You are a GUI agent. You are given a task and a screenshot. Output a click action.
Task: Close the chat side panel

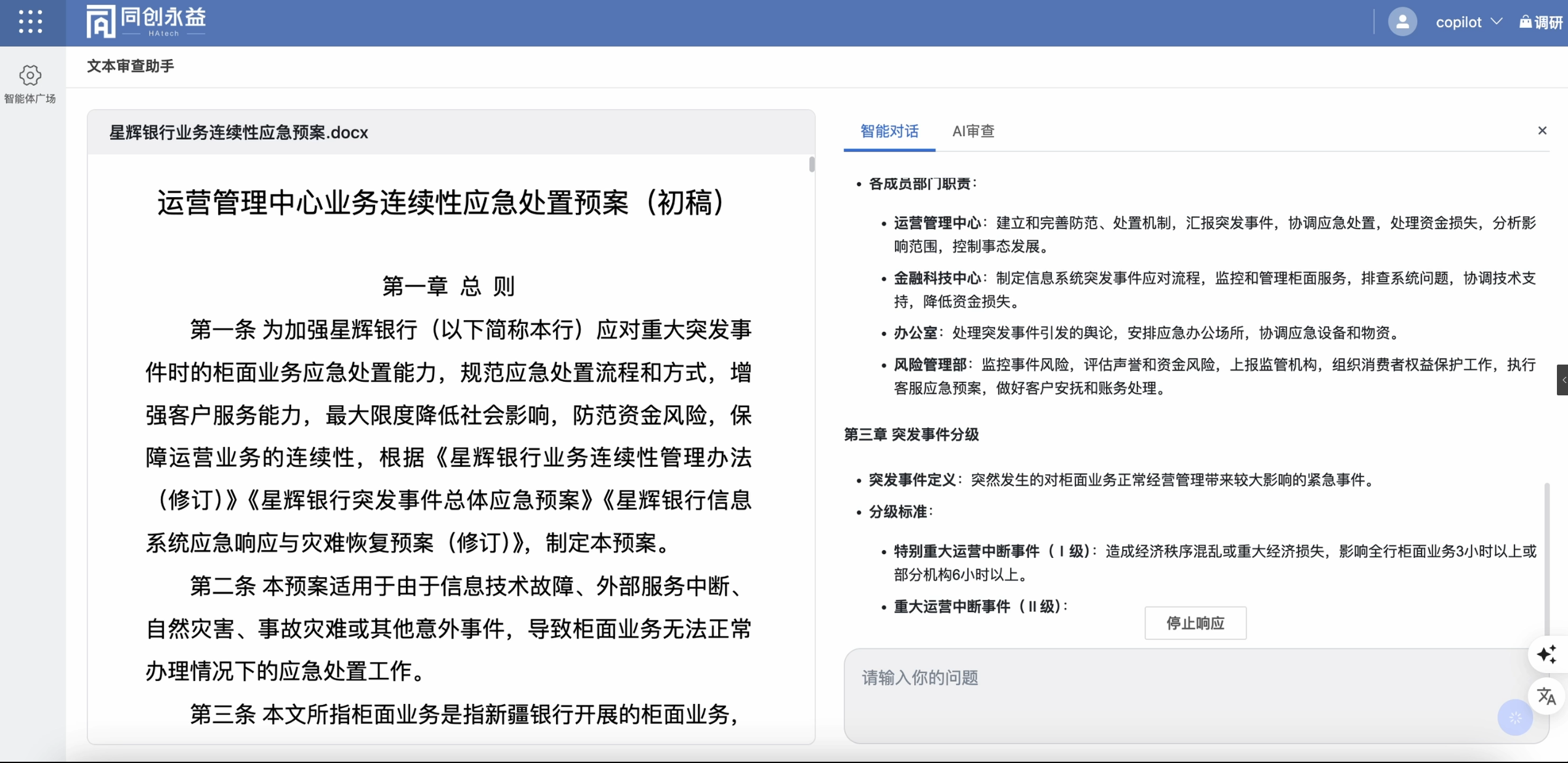(1542, 131)
